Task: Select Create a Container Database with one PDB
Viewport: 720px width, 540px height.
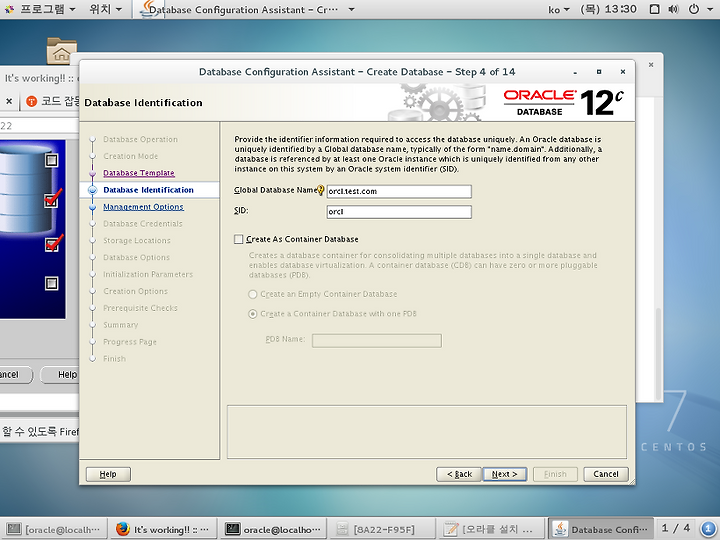Action: tap(253, 314)
